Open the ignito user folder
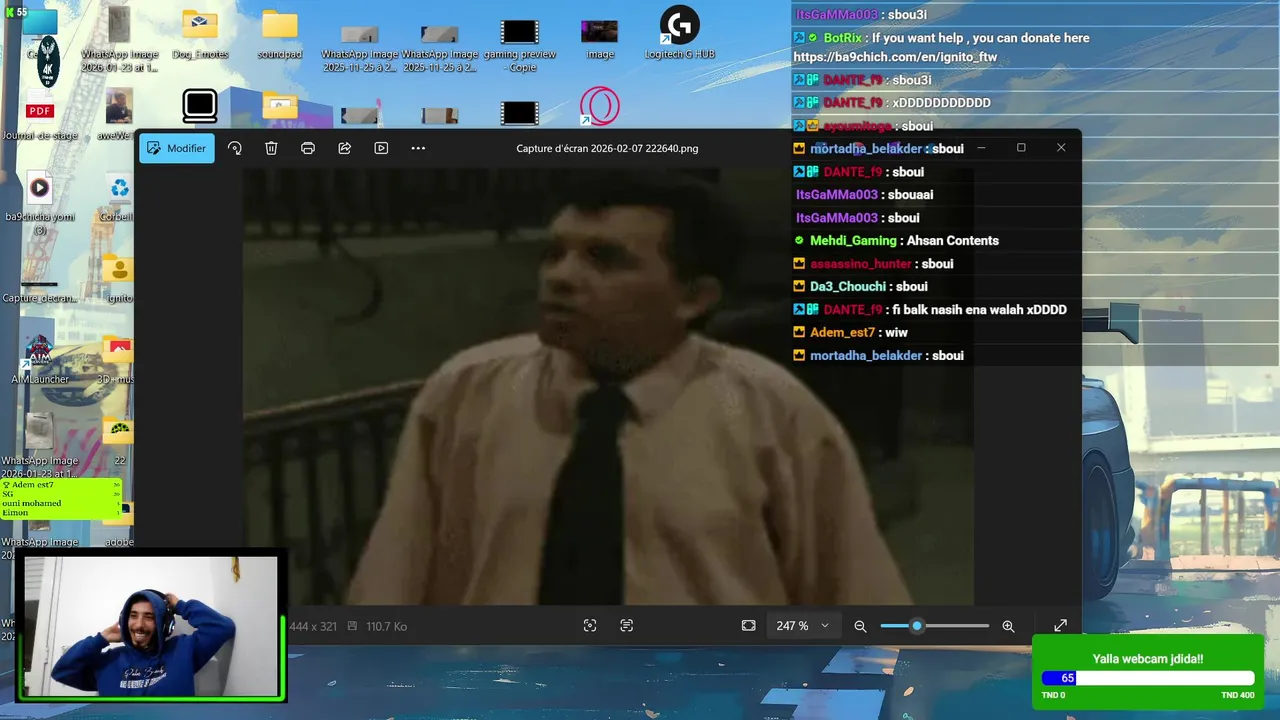 (x=119, y=278)
